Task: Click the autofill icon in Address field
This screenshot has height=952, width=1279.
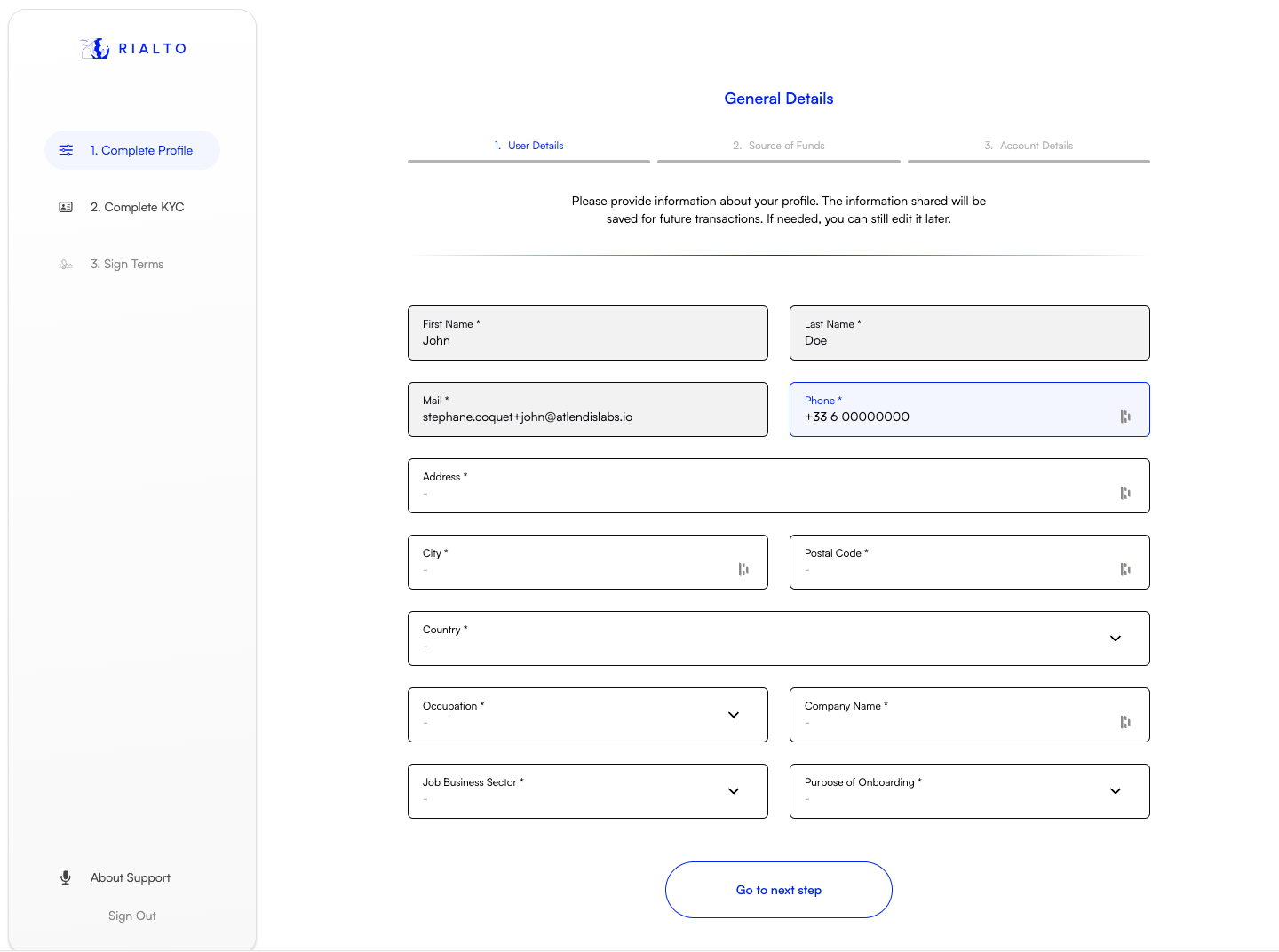Action: point(1125,493)
